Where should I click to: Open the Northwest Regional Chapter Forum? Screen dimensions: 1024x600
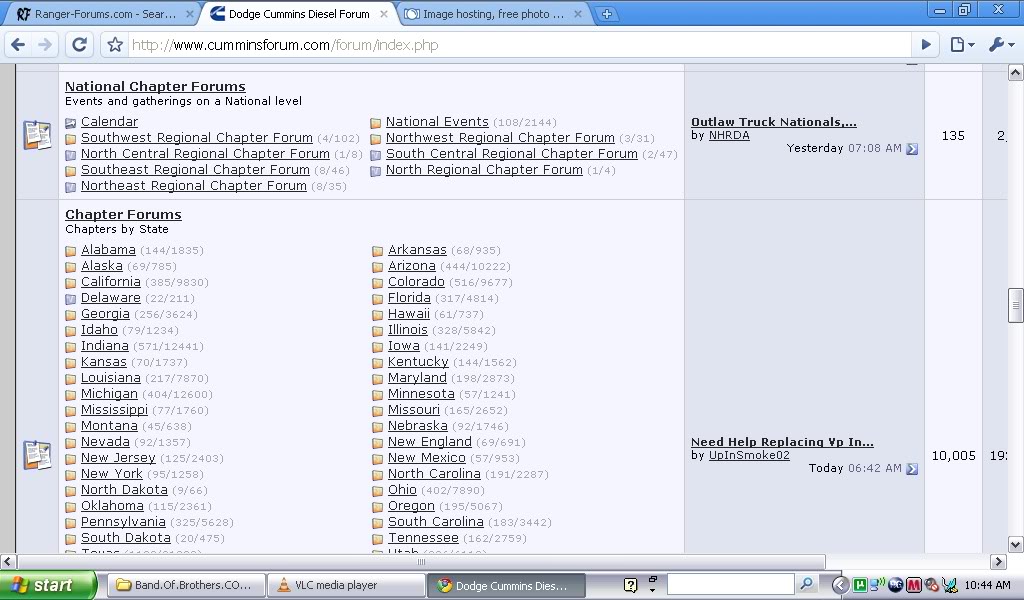click(x=500, y=138)
